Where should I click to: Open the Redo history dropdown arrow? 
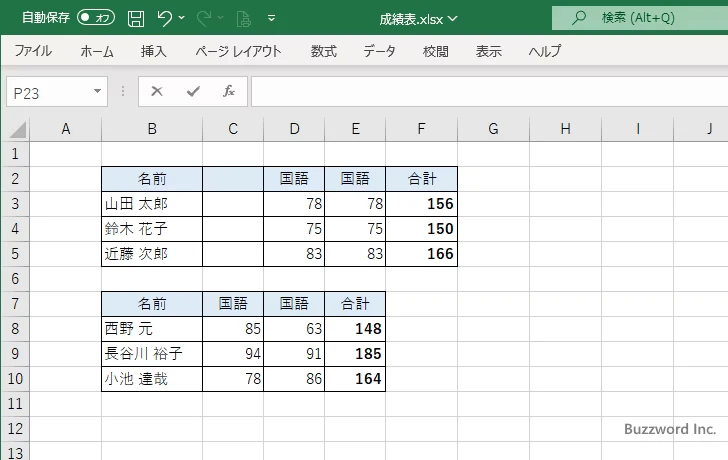click(221, 18)
